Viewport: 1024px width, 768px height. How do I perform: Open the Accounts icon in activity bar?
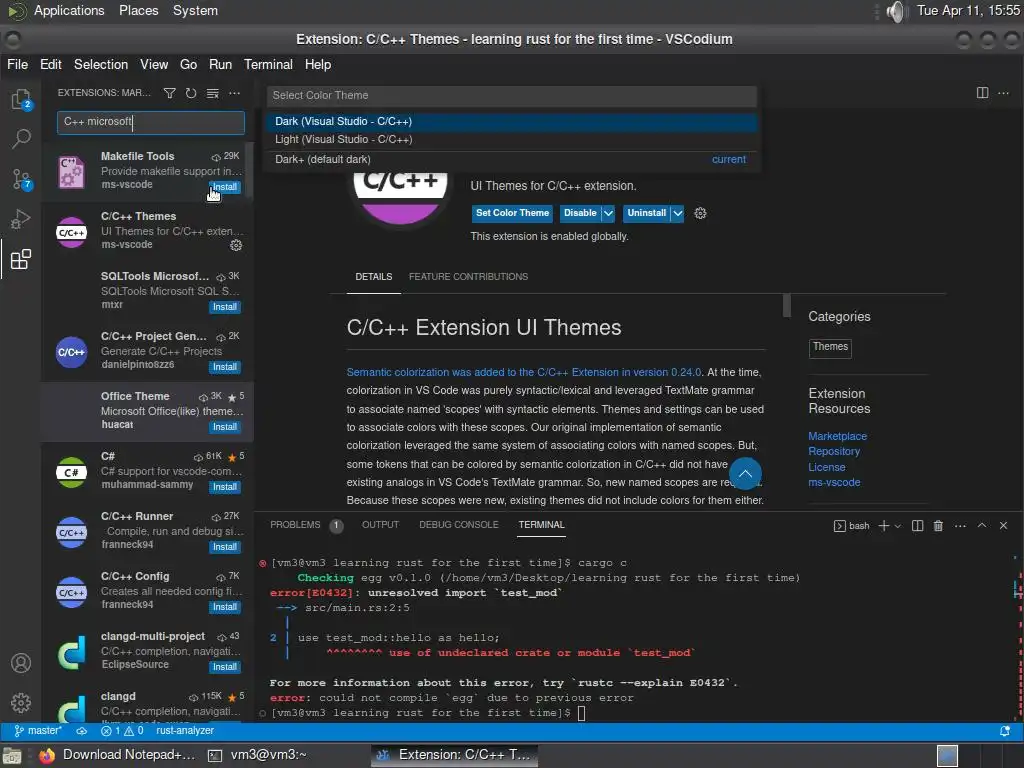click(21, 663)
